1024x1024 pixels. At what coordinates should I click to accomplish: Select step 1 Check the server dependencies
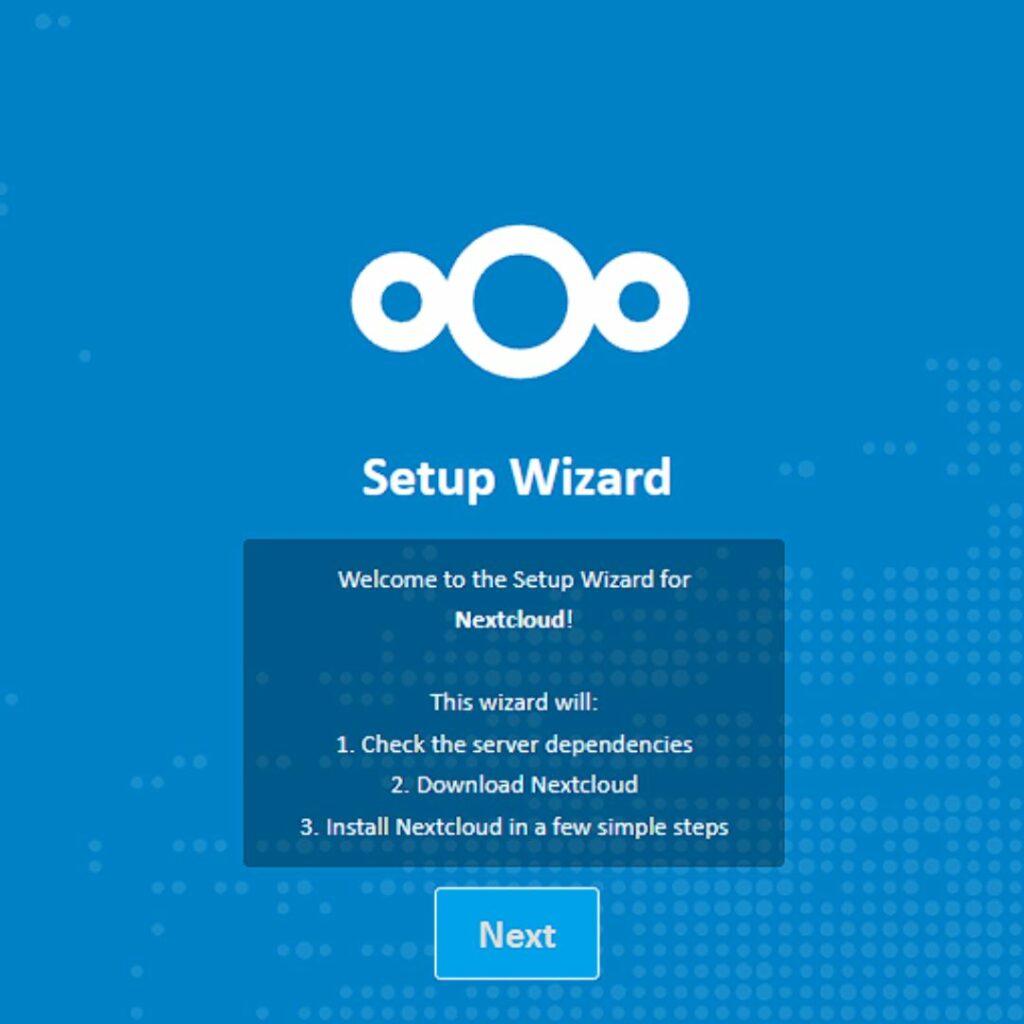coord(514,744)
